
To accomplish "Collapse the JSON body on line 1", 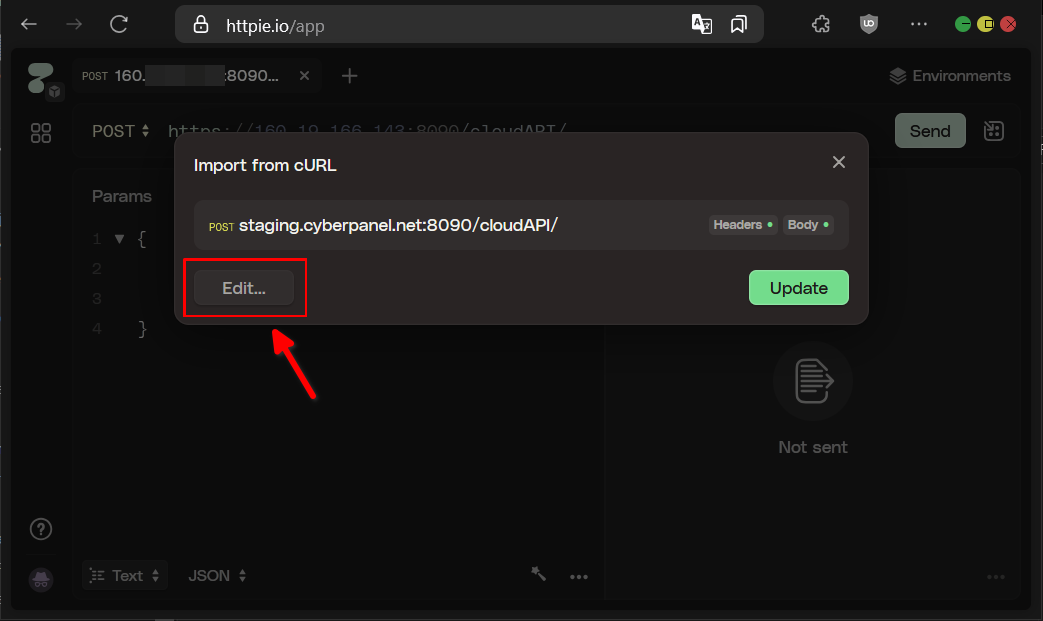I will tap(120, 239).
